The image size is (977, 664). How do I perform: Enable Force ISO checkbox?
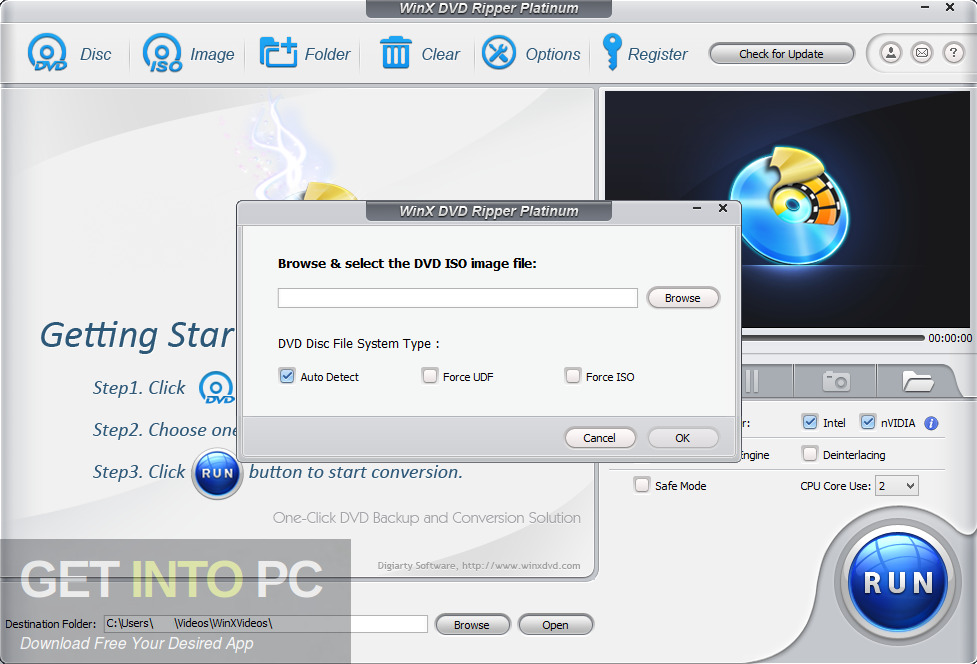[572, 376]
